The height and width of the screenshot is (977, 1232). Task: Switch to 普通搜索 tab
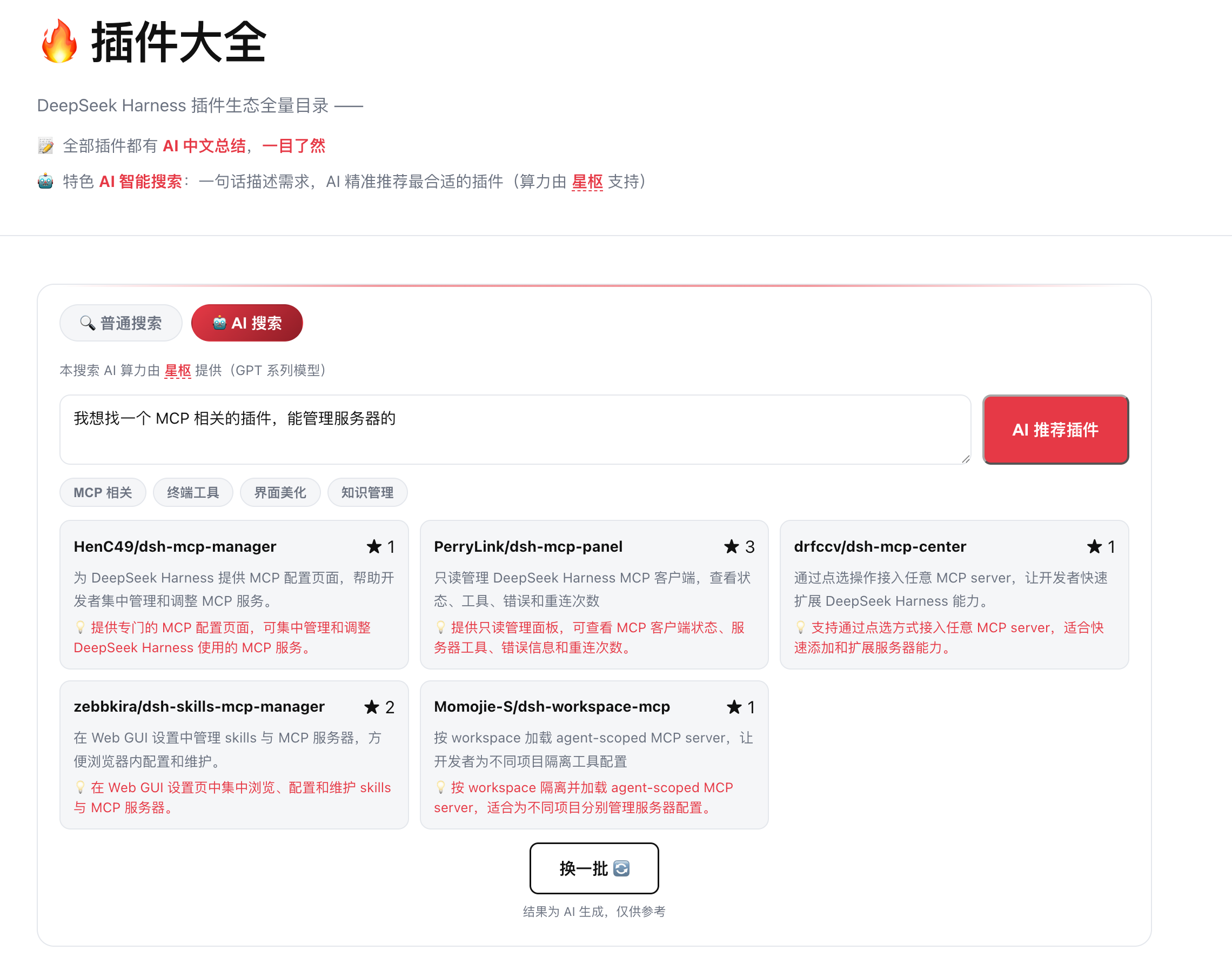[120, 323]
